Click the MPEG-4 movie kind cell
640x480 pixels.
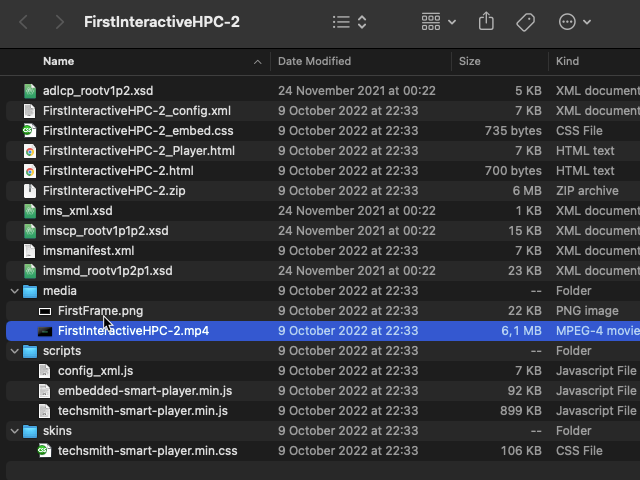click(598, 331)
